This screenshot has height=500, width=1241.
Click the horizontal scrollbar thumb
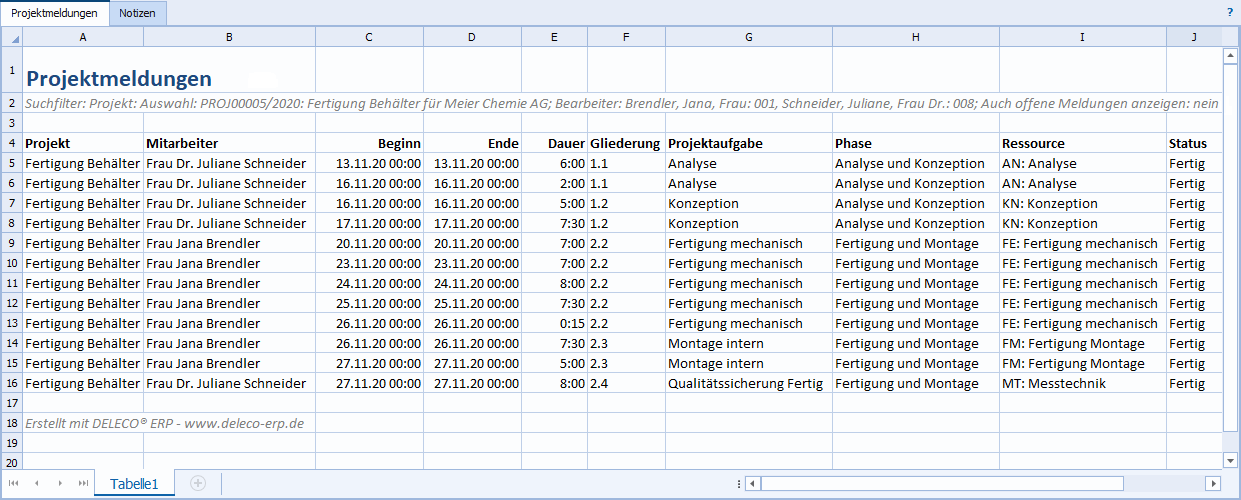[940, 484]
